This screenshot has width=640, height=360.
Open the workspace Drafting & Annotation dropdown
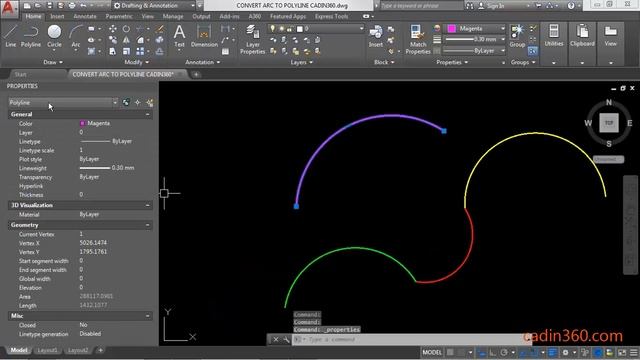tap(154, 6)
